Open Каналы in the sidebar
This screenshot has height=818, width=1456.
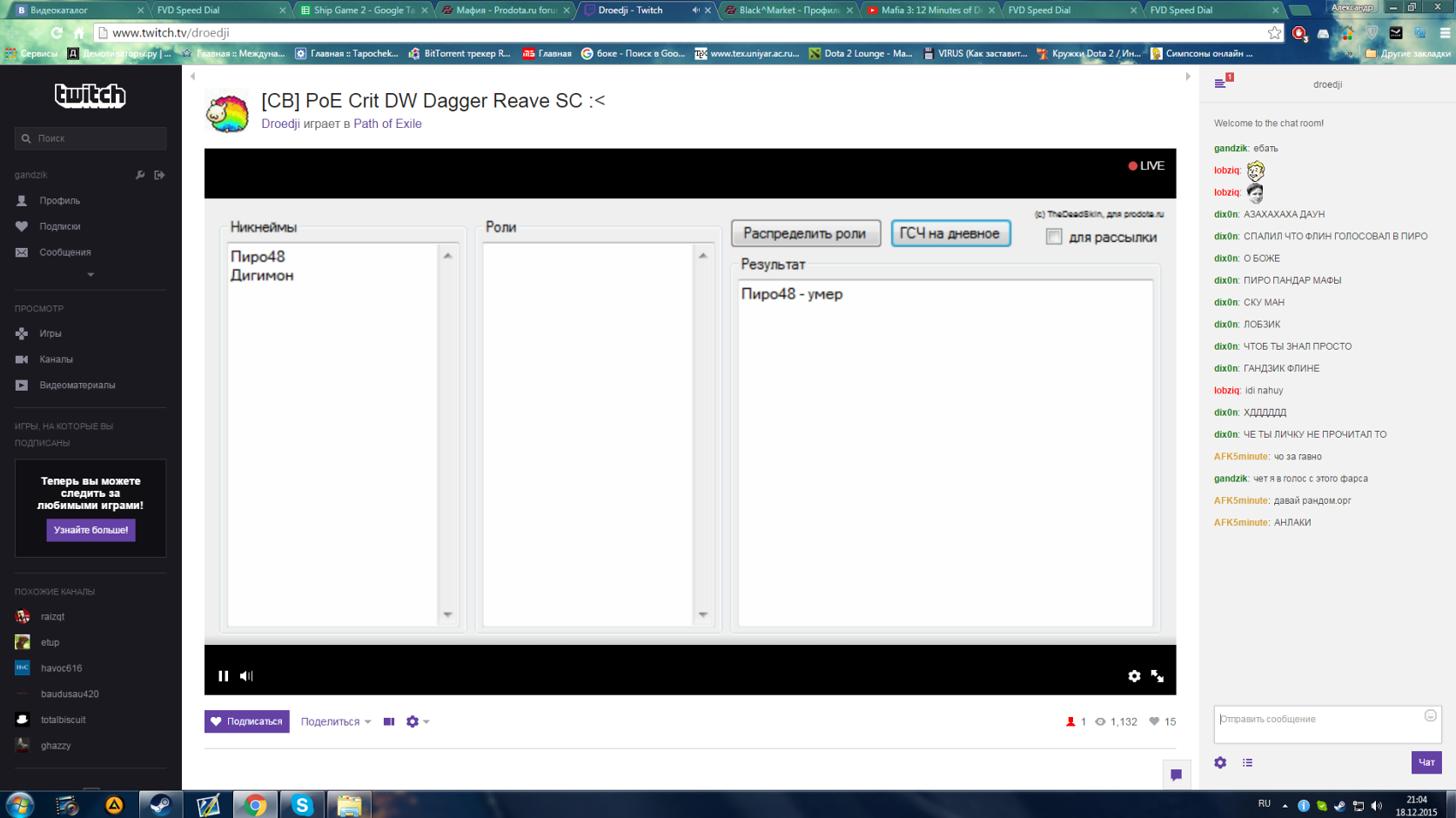pos(56,359)
